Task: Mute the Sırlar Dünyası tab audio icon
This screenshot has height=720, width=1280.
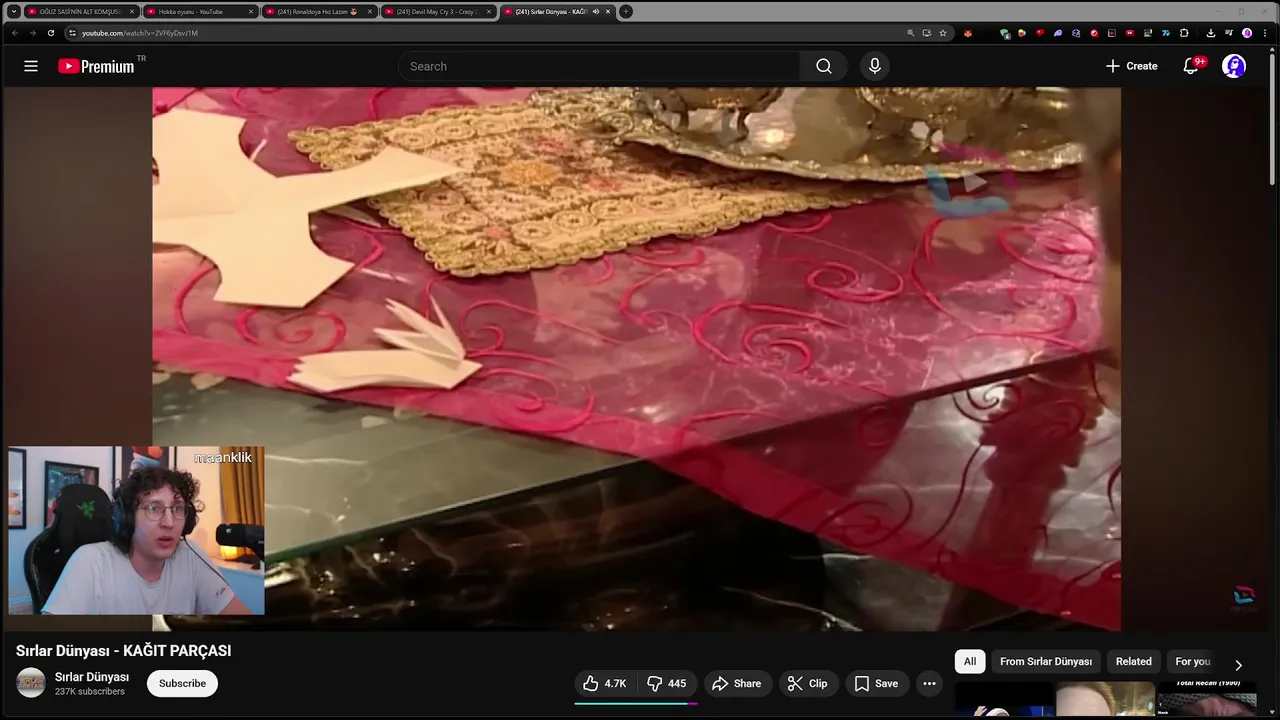Action: (595, 12)
